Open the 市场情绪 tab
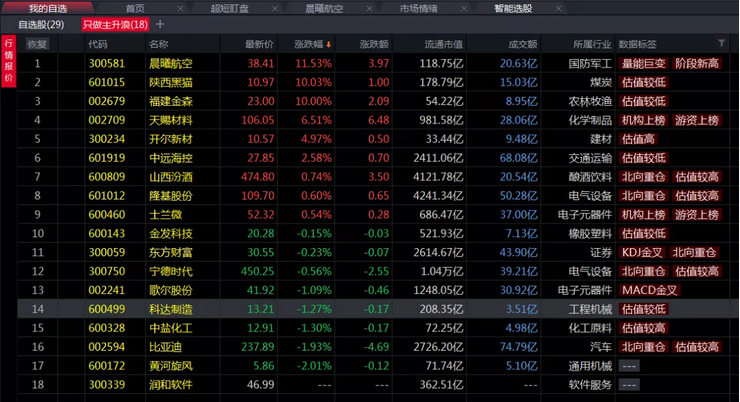 click(418, 7)
